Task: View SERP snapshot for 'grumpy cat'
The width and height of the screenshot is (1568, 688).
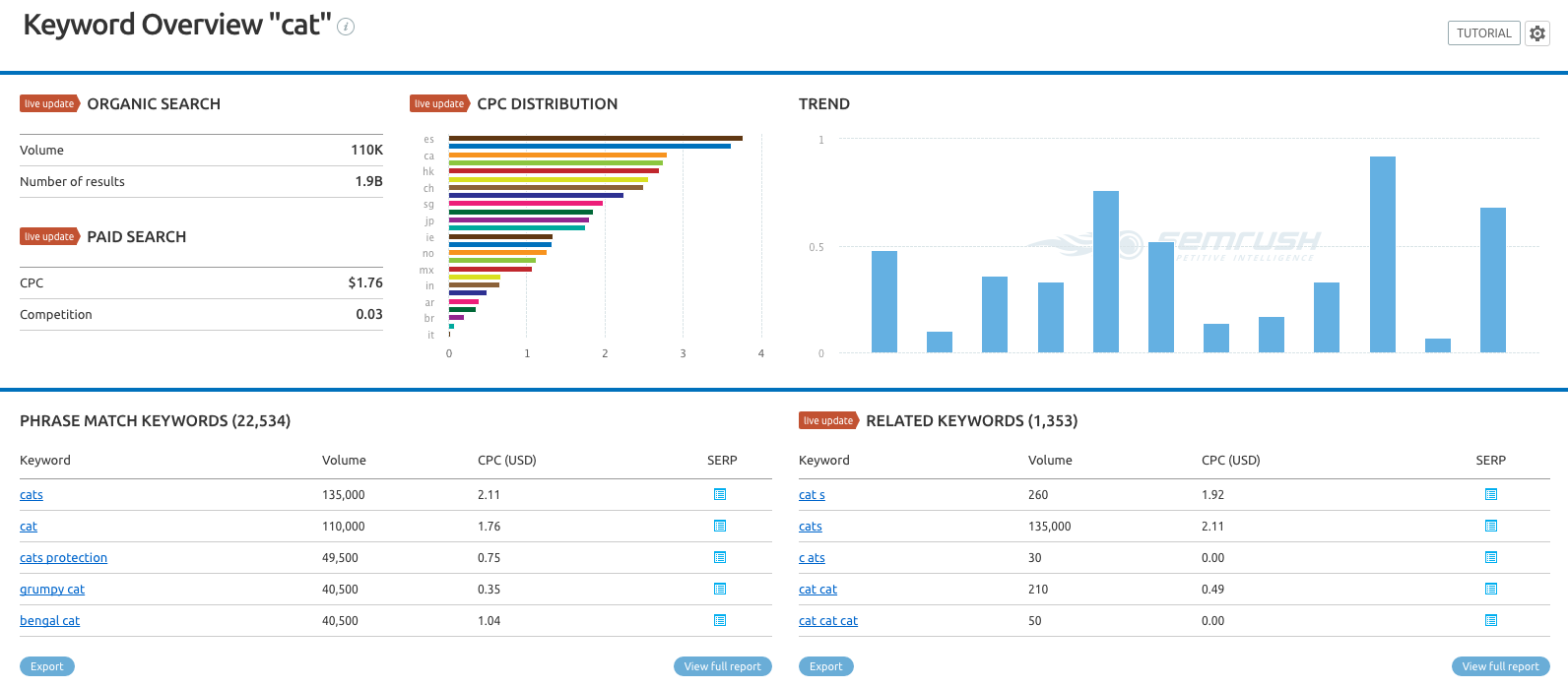Action: [720, 589]
